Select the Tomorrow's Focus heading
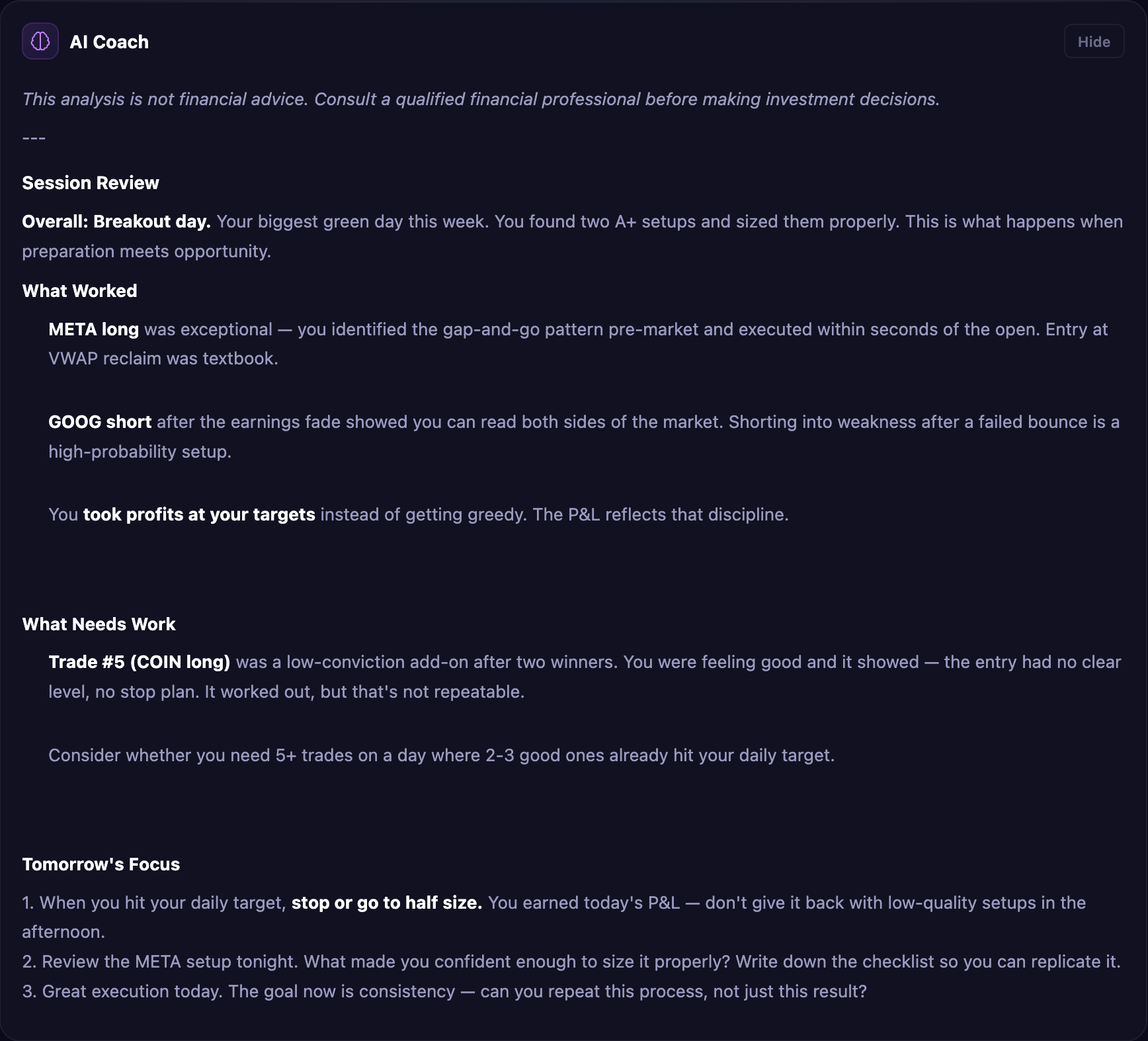The image size is (1148, 1041). [x=101, y=864]
